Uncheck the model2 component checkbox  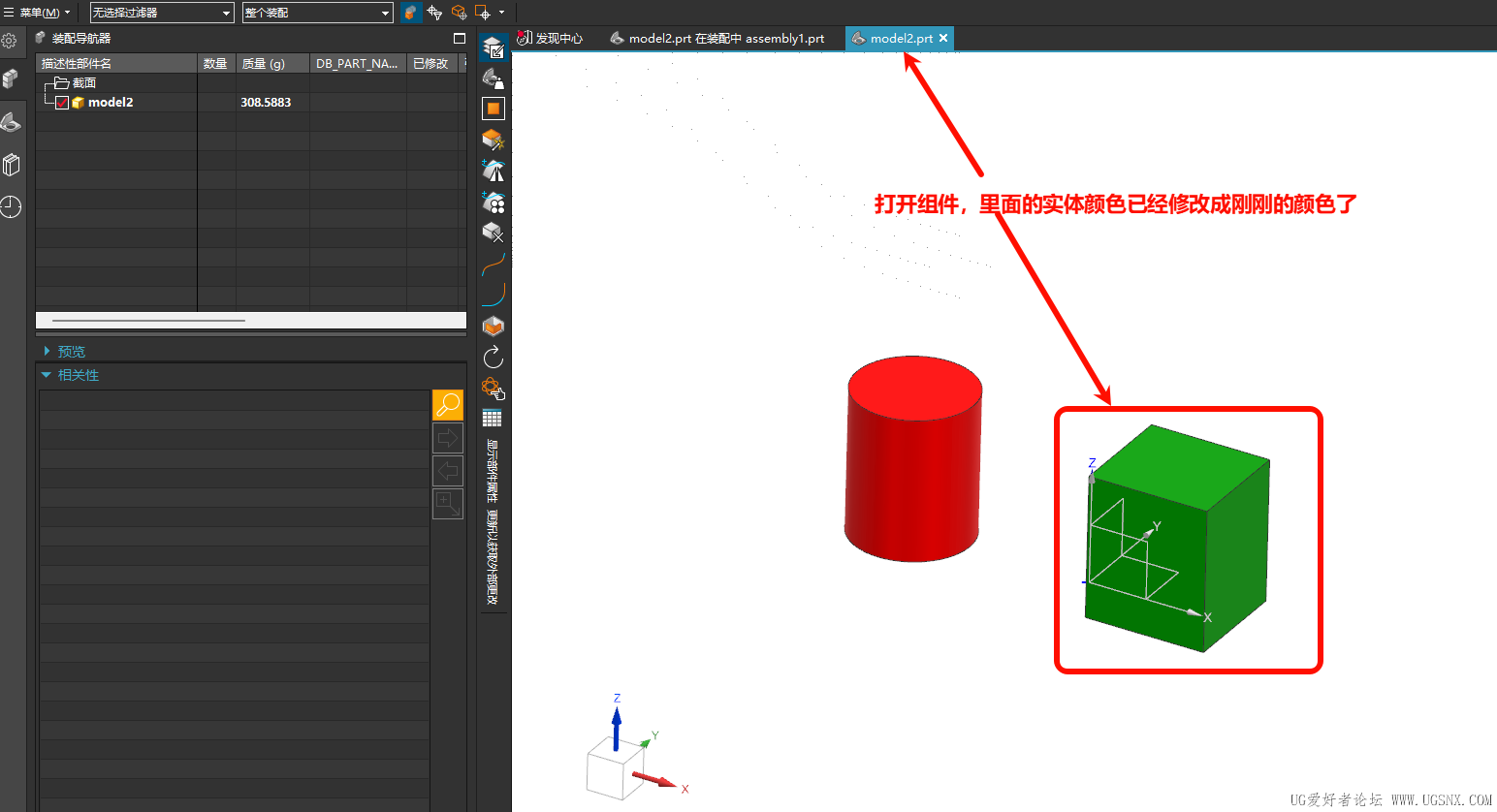(x=62, y=103)
